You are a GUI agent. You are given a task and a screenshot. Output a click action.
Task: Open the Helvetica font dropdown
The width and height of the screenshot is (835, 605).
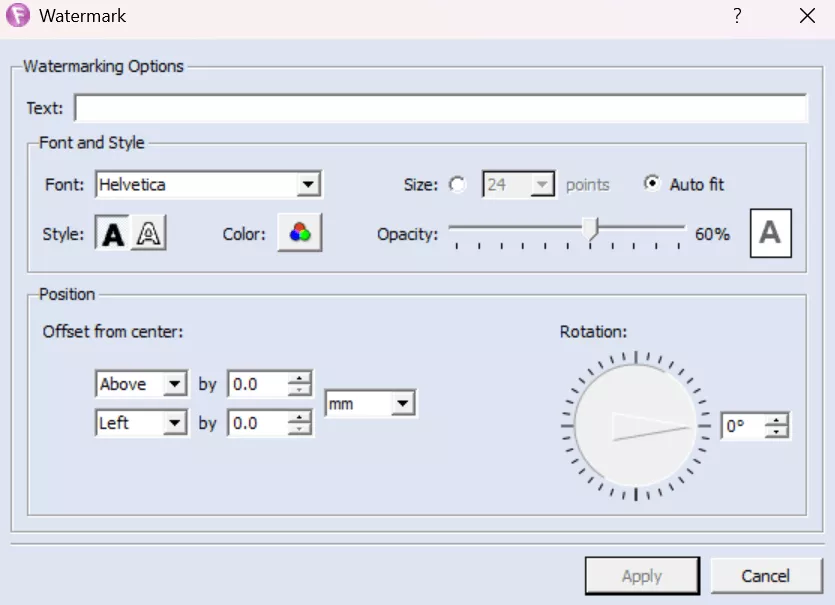309,185
